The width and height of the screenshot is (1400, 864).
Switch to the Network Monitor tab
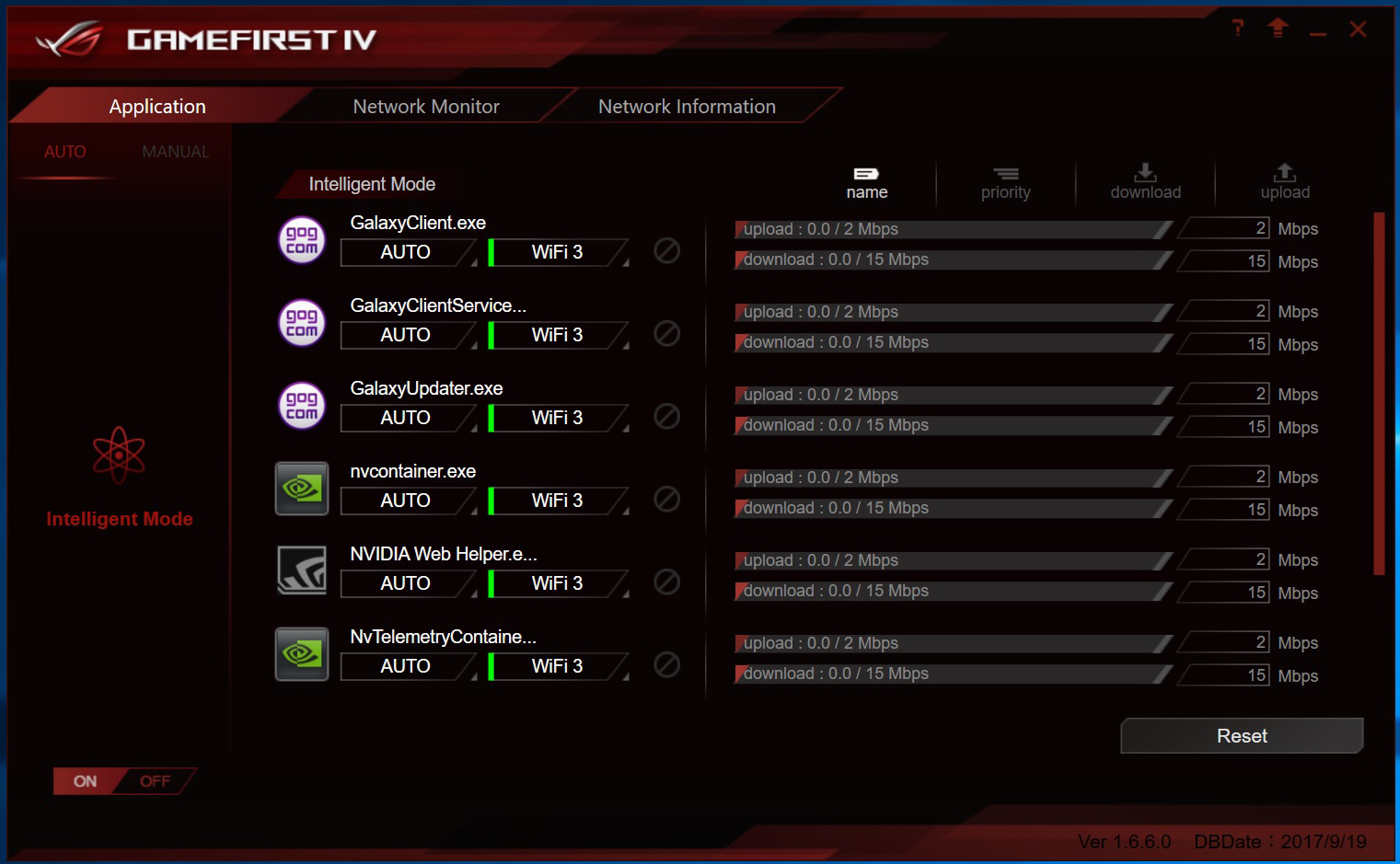point(426,106)
